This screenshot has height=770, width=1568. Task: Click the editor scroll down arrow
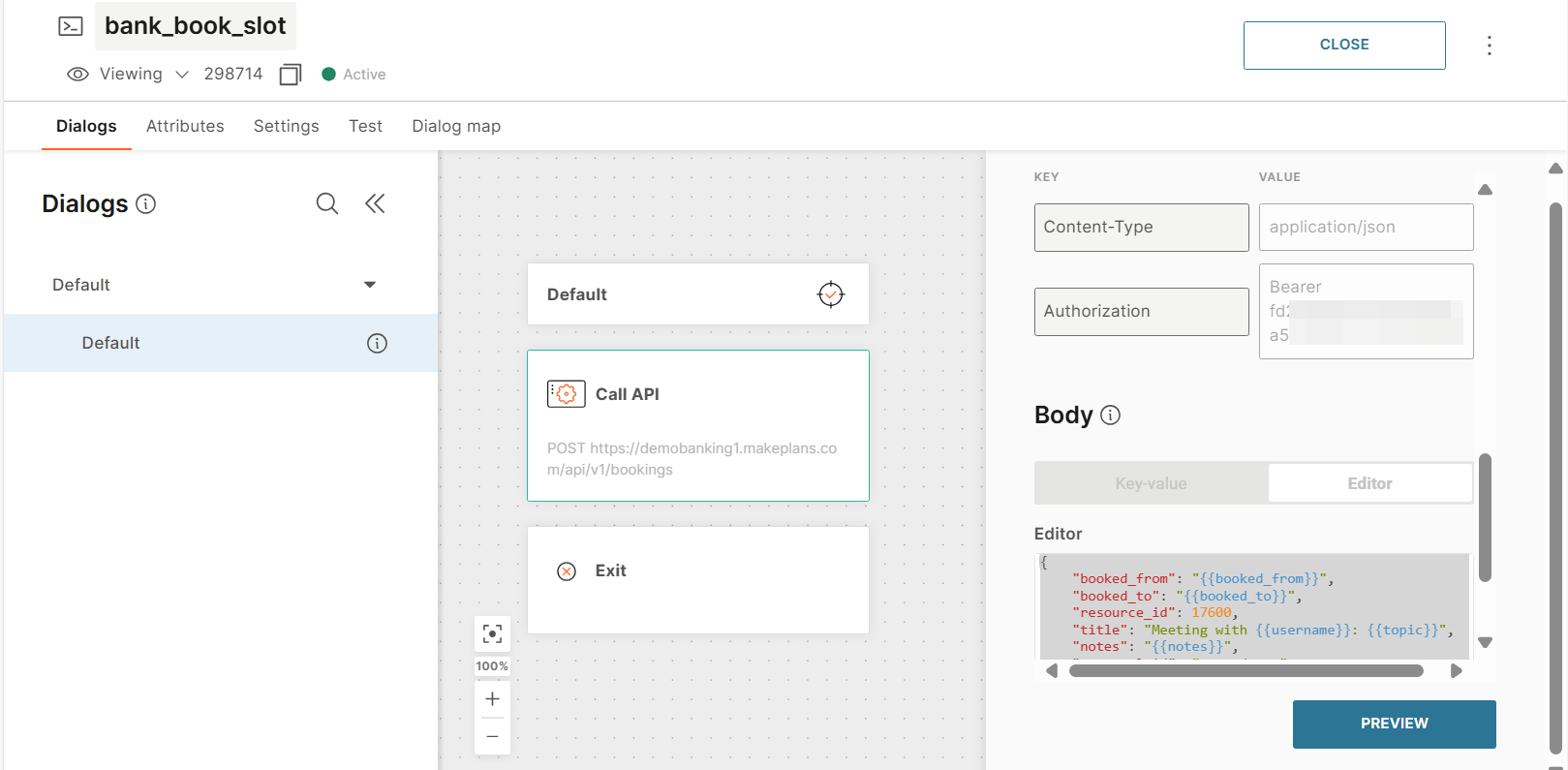(x=1485, y=642)
